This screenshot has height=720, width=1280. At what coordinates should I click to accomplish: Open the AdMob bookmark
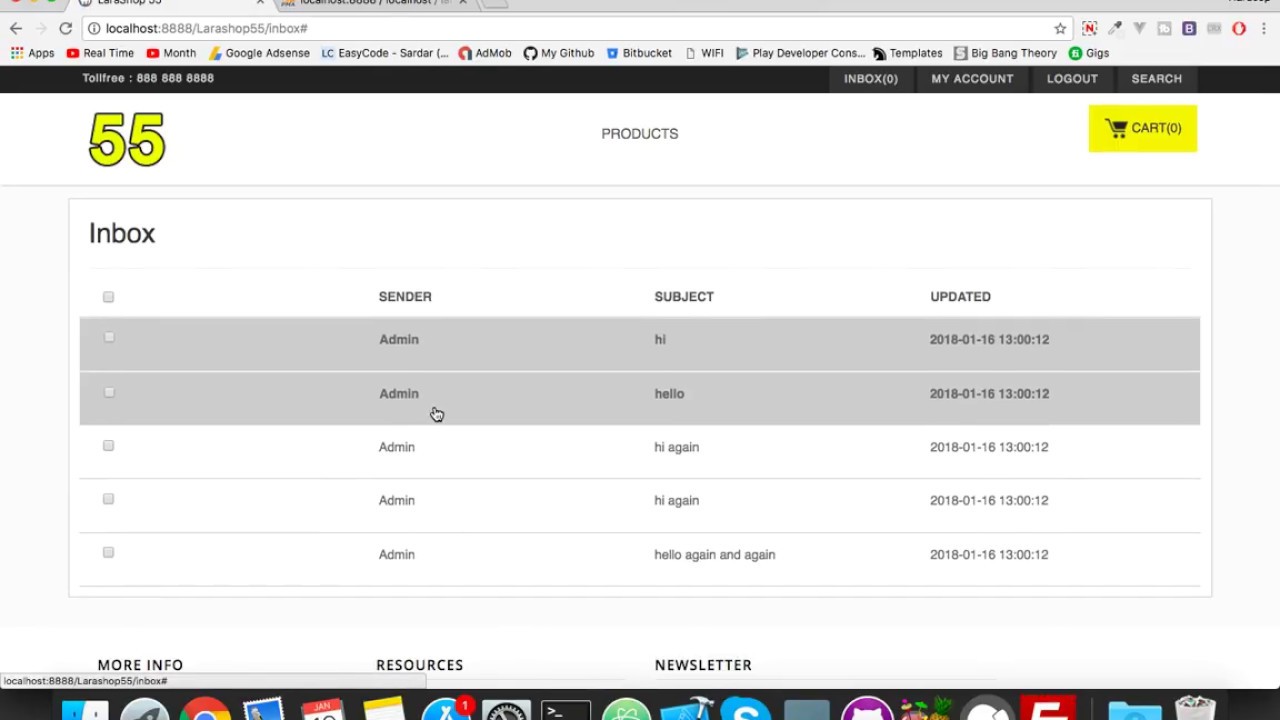click(x=485, y=53)
